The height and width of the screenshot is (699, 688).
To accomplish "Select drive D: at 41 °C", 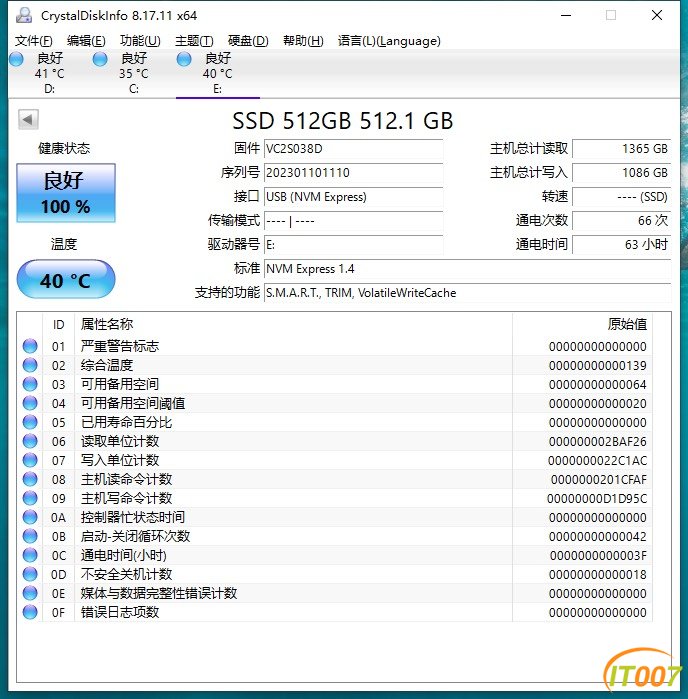I will pos(50,73).
